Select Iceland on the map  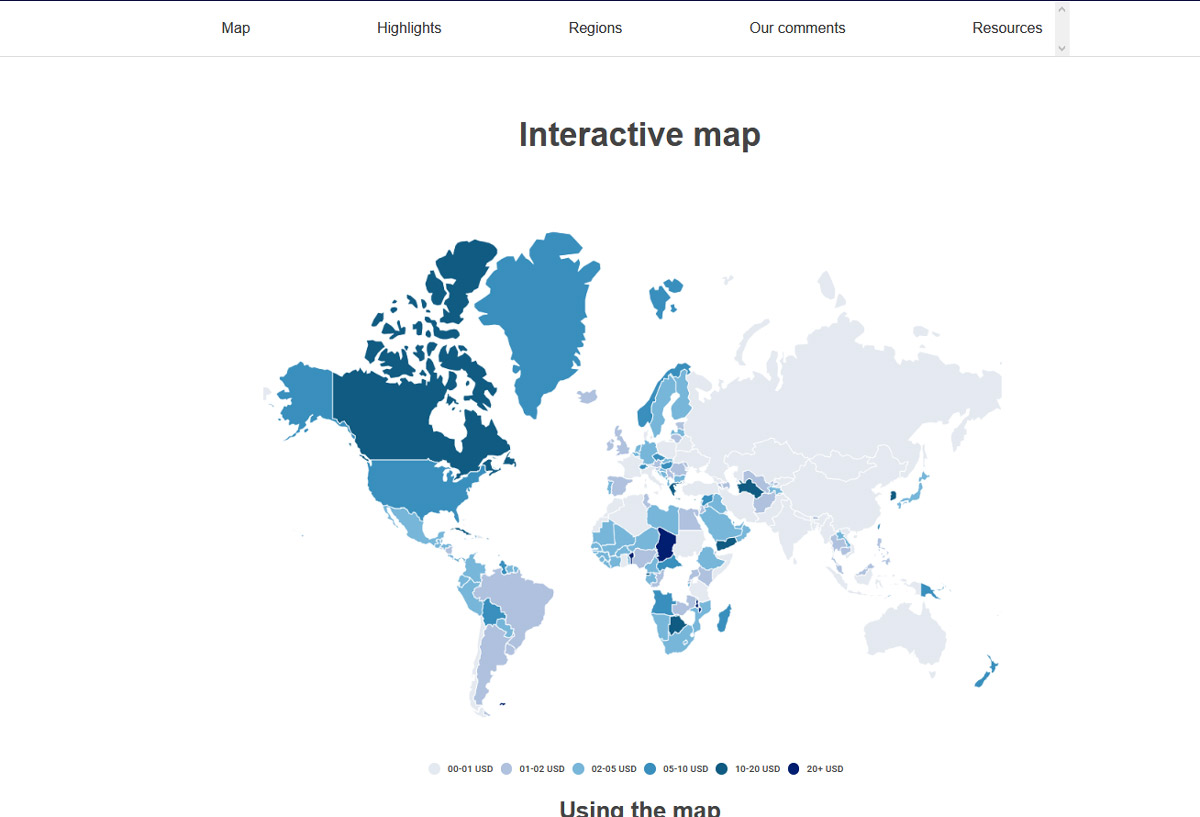[588, 397]
